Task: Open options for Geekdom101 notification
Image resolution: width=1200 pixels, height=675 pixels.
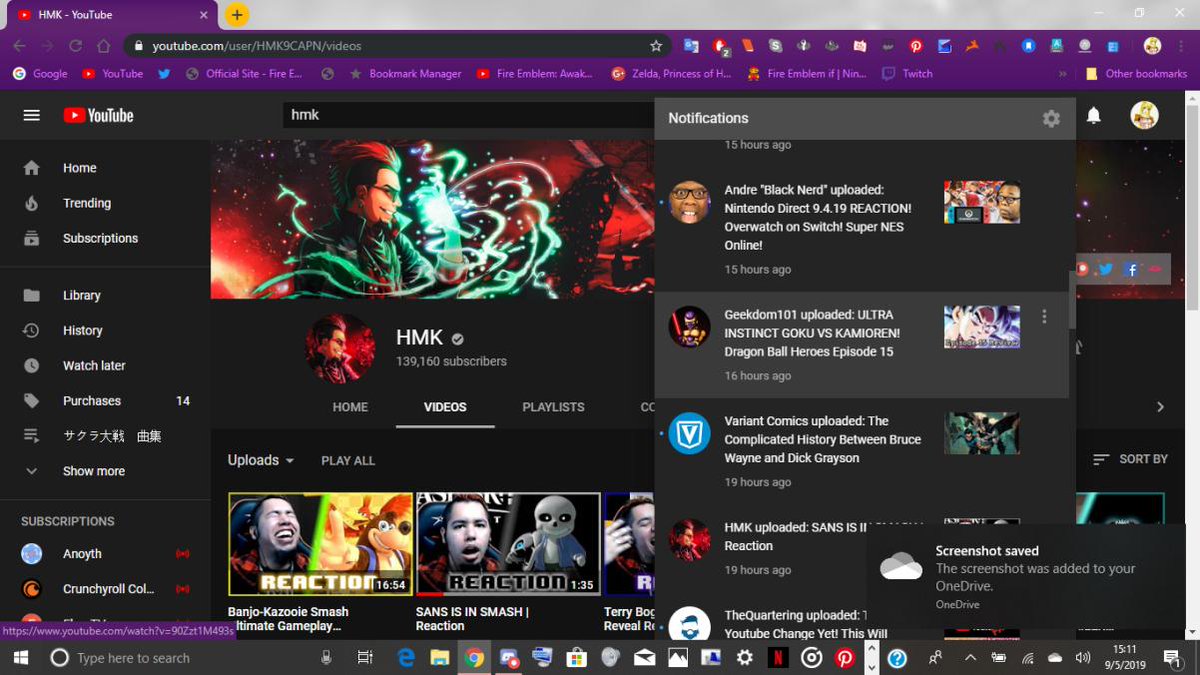Action: (1044, 316)
